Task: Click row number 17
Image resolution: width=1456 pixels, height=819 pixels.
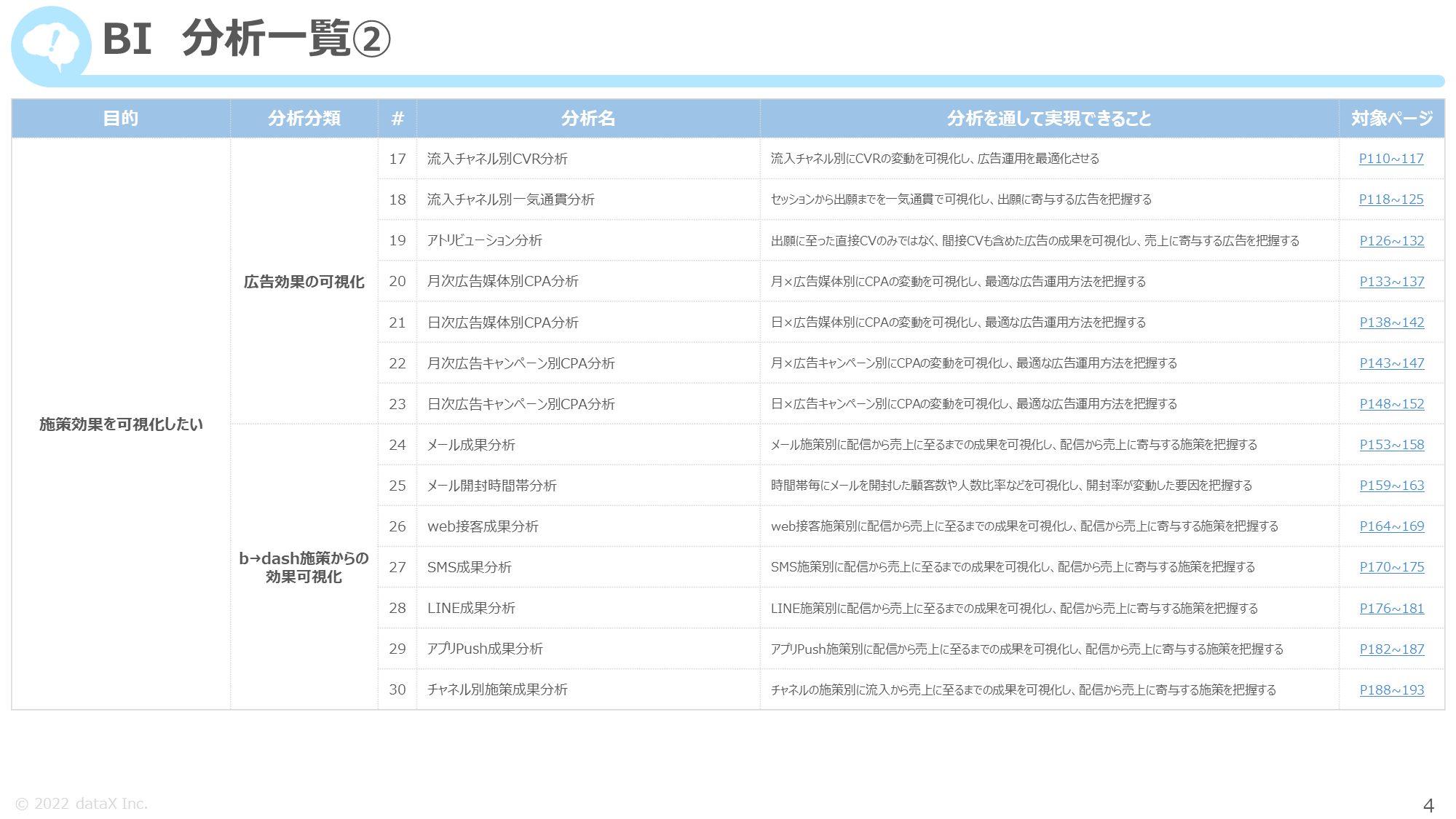Action: point(397,159)
